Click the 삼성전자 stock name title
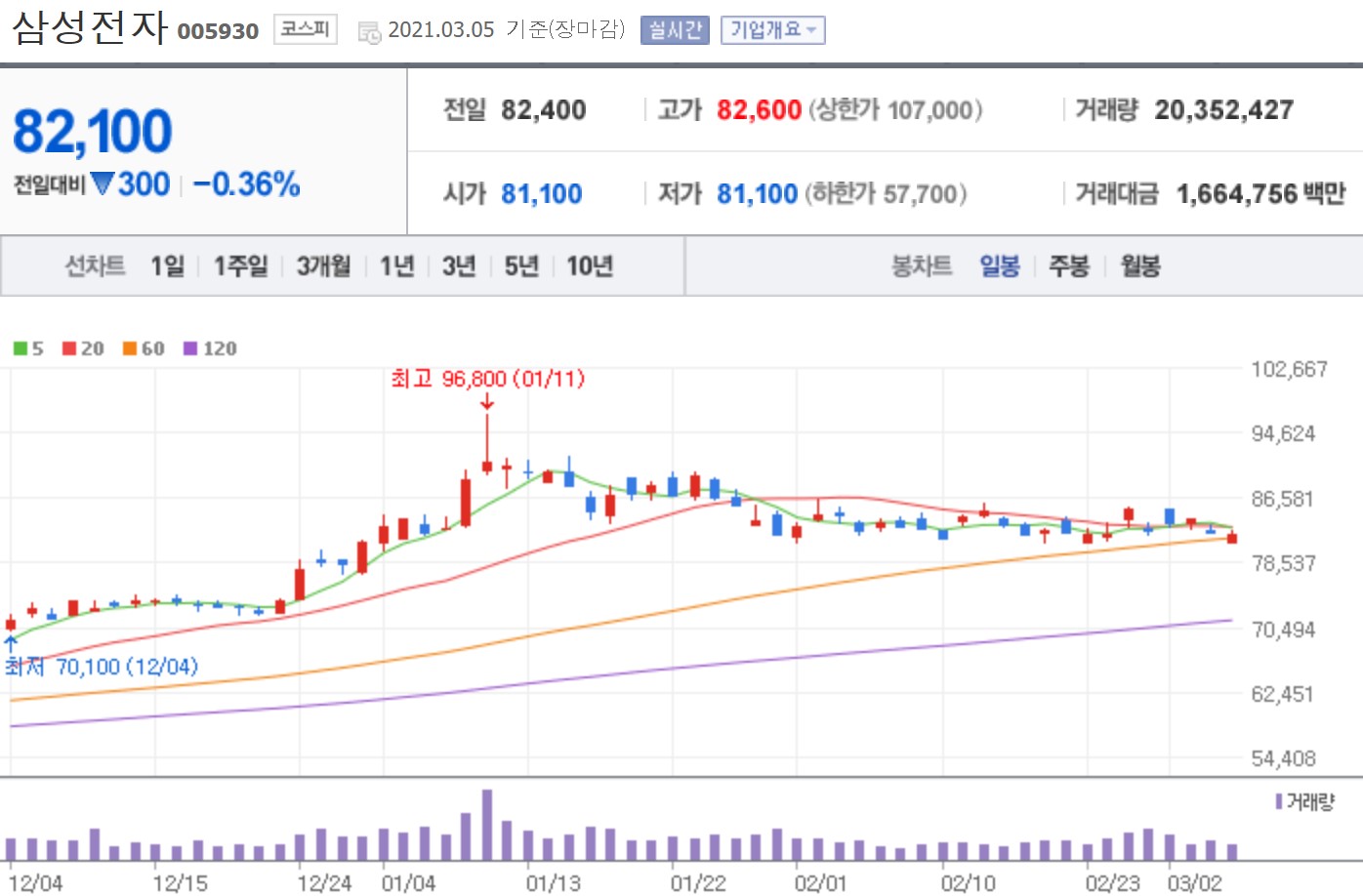Viewport: 1363px width, 896px height. (x=90, y=27)
